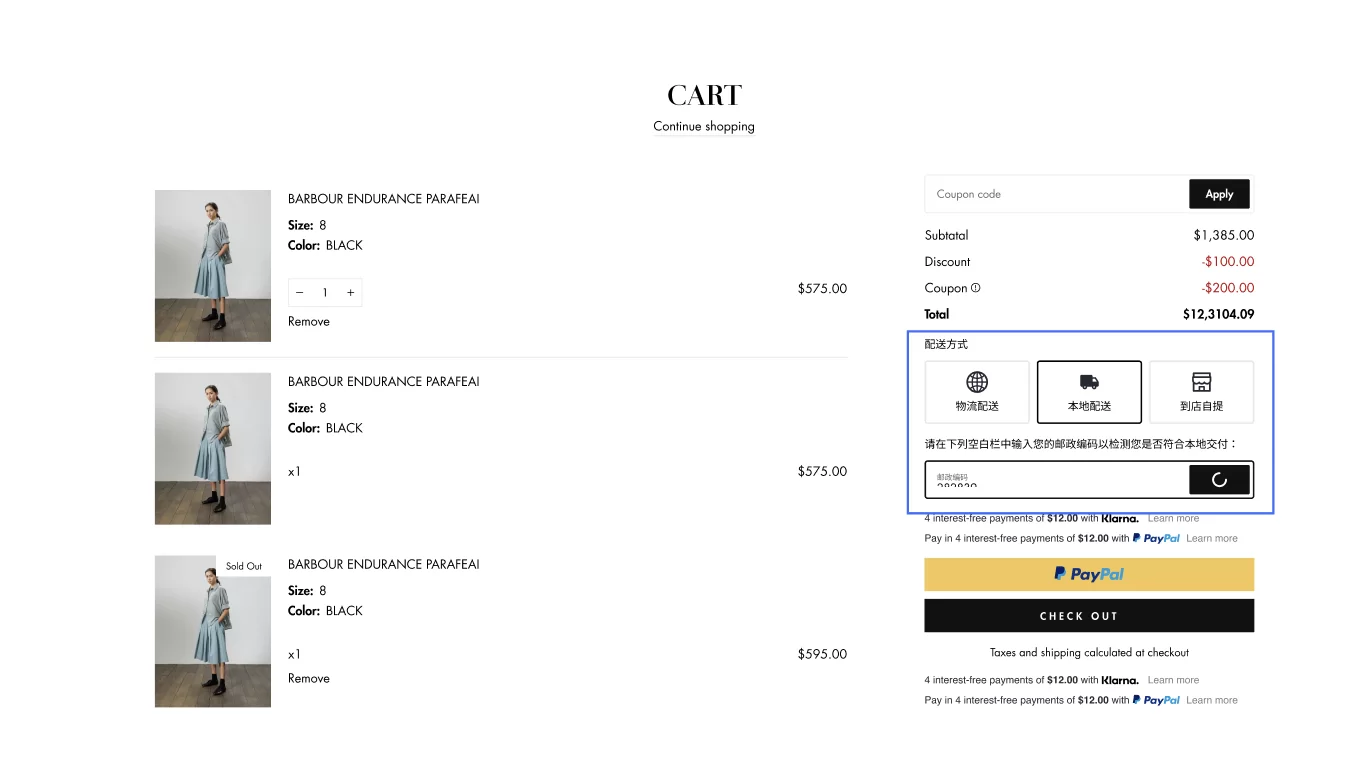Remove the first cart item
Screen dimensions: 1364x766
pos(309,321)
